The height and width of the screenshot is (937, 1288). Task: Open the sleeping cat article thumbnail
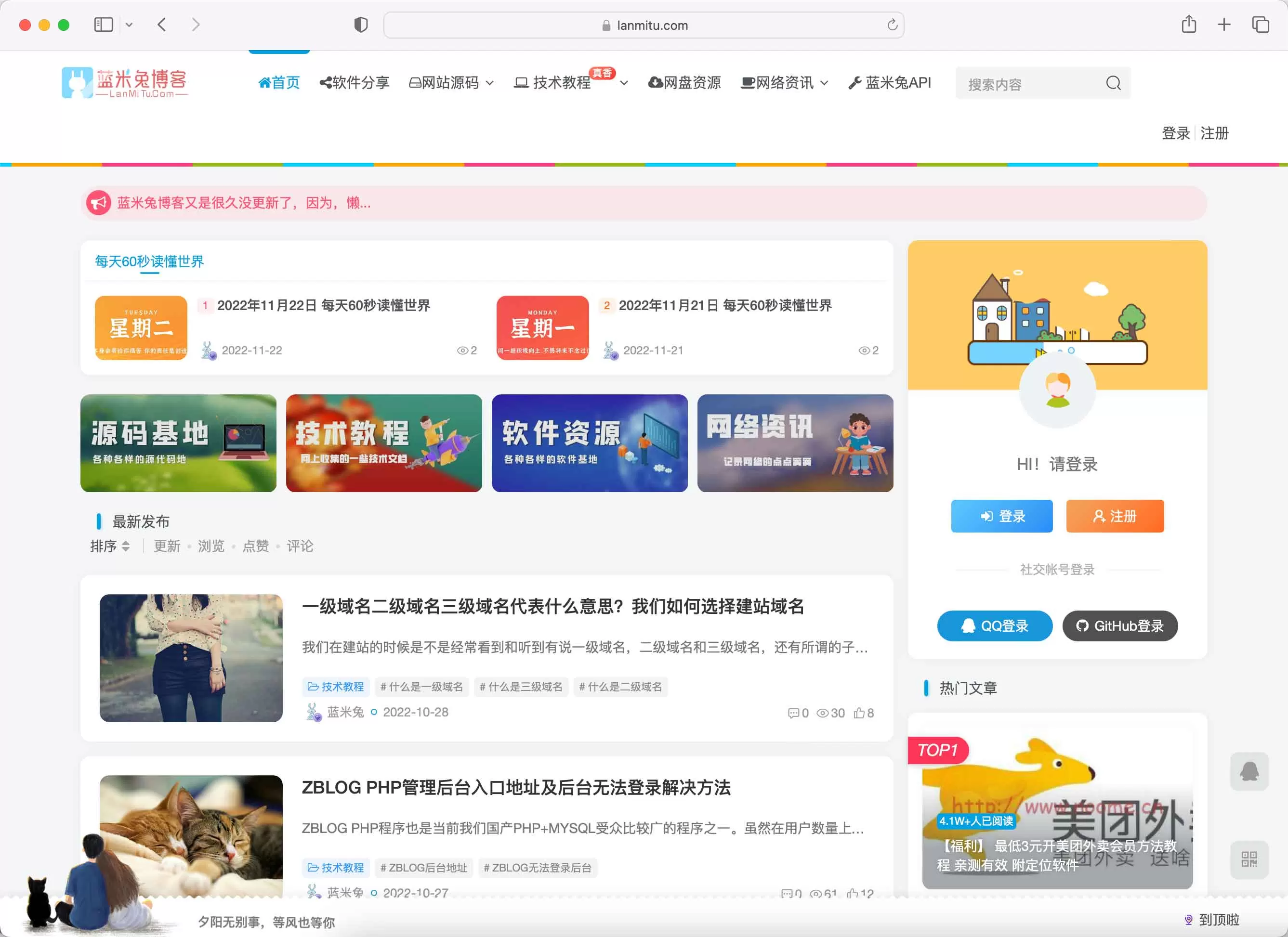[x=191, y=836]
